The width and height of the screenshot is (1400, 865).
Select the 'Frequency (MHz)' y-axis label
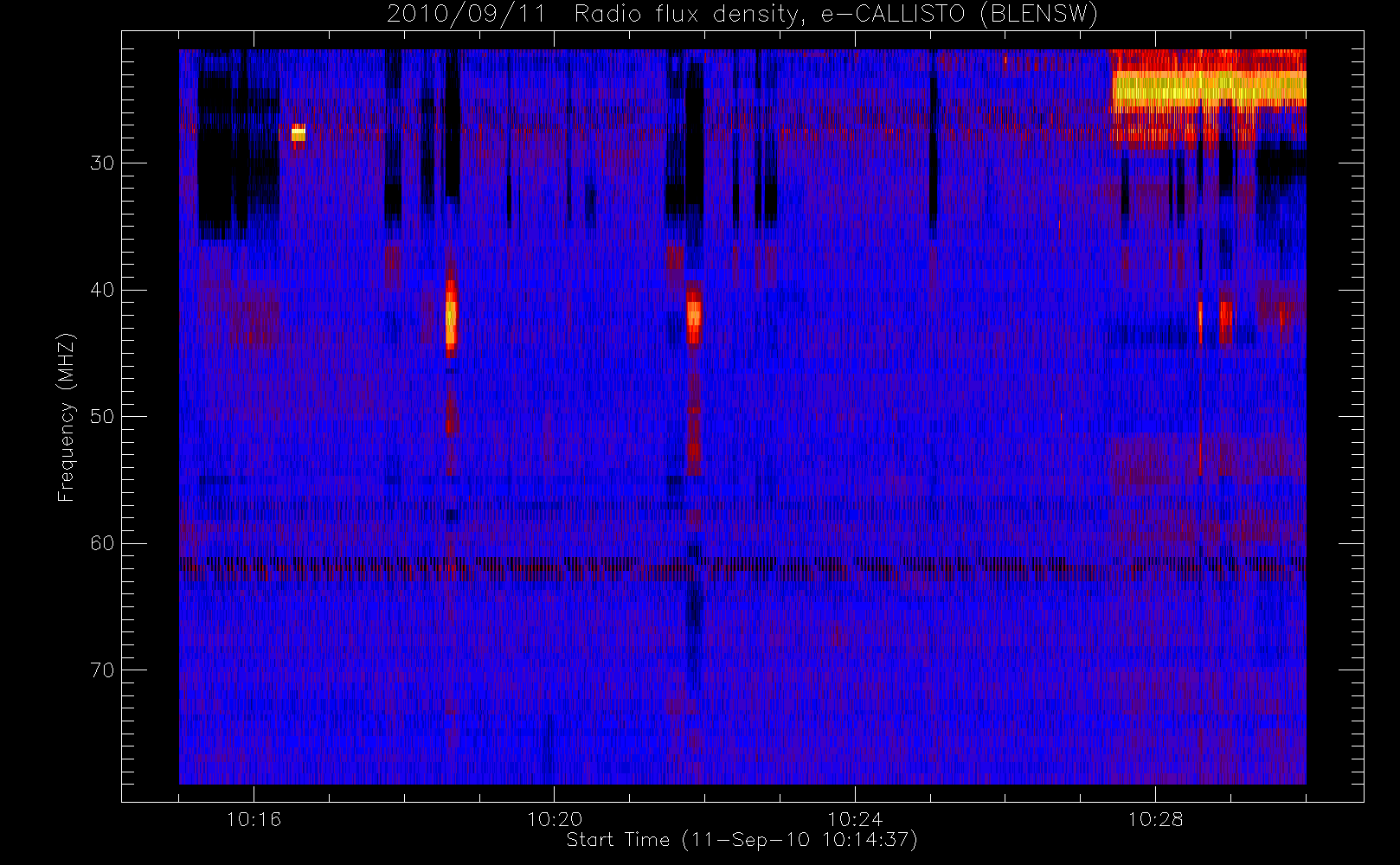pyautogui.click(x=67, y=417)
